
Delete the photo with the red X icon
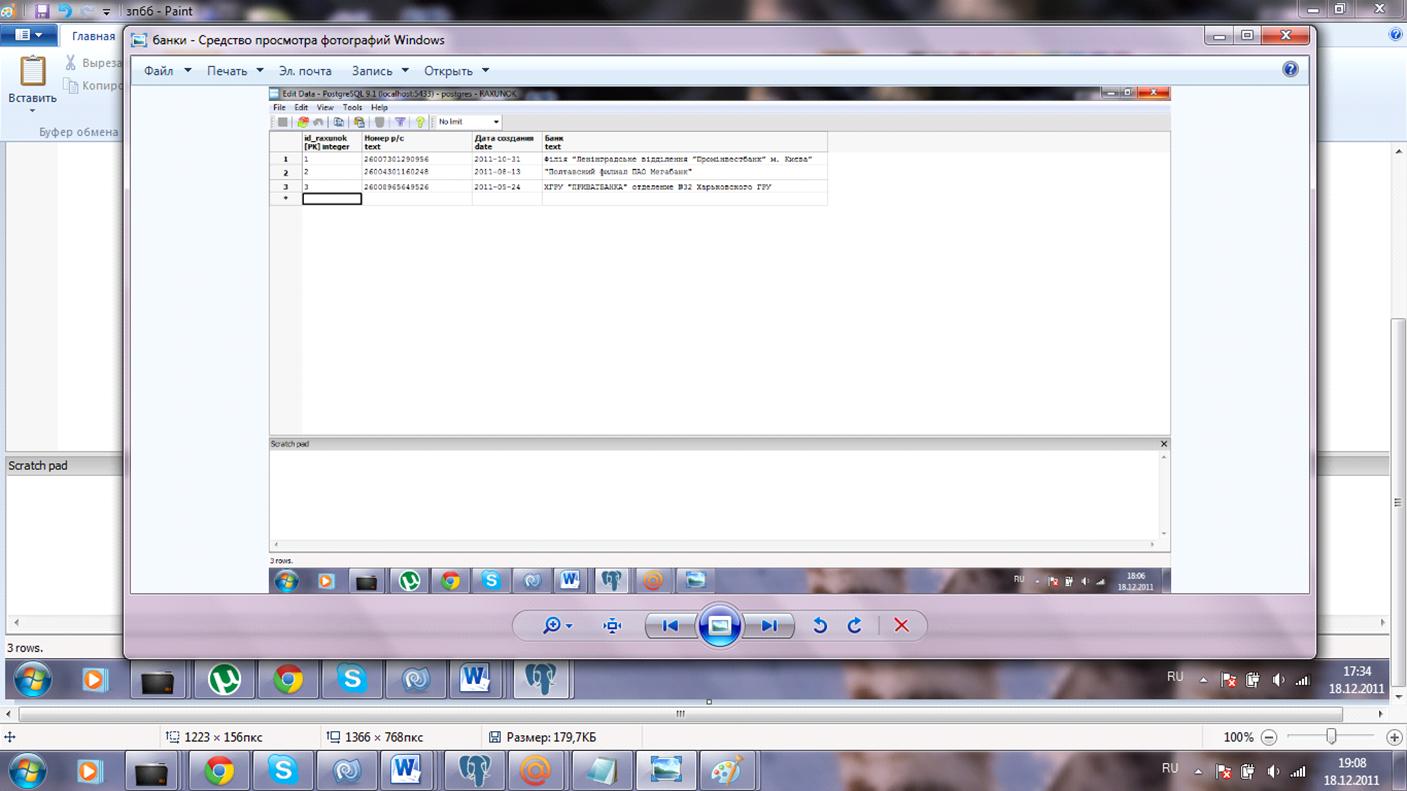click(x=901, y=626)
